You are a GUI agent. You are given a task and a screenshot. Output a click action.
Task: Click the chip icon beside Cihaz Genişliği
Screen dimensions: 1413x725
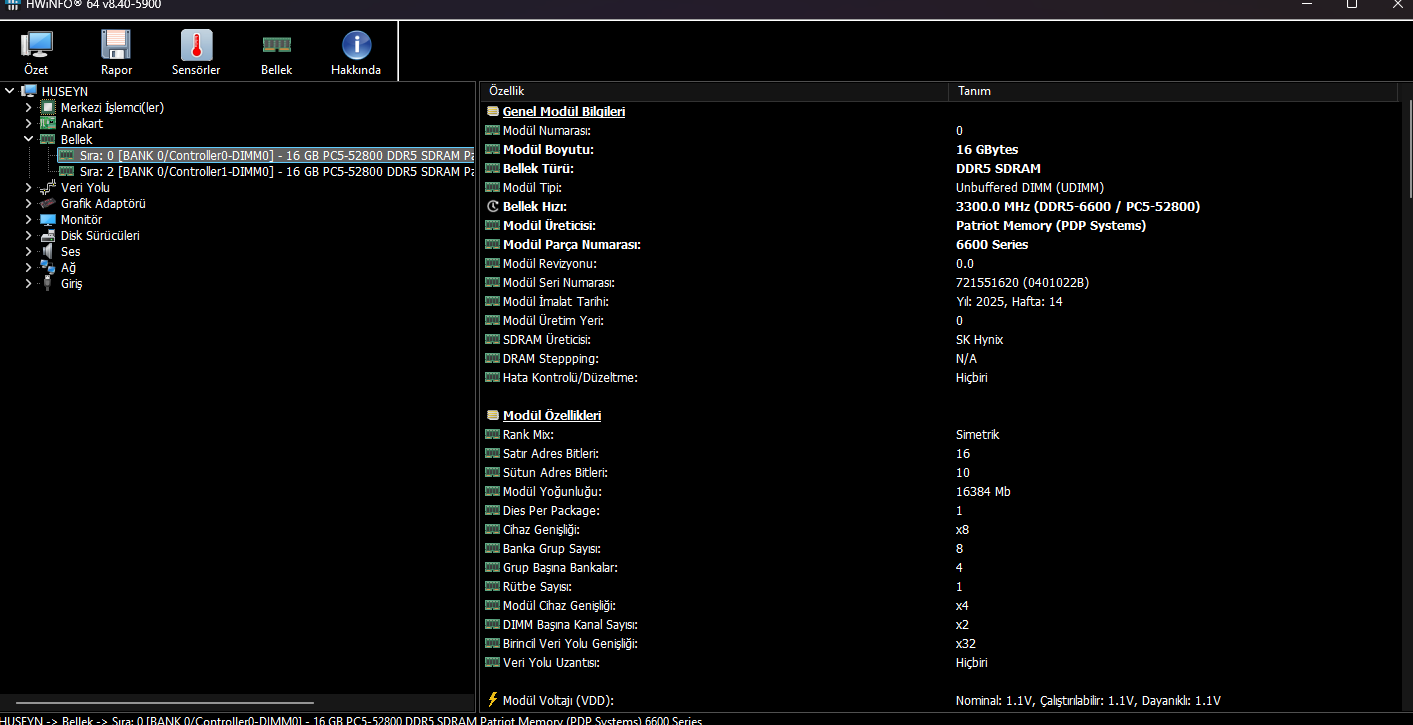(x=492, y=530)
